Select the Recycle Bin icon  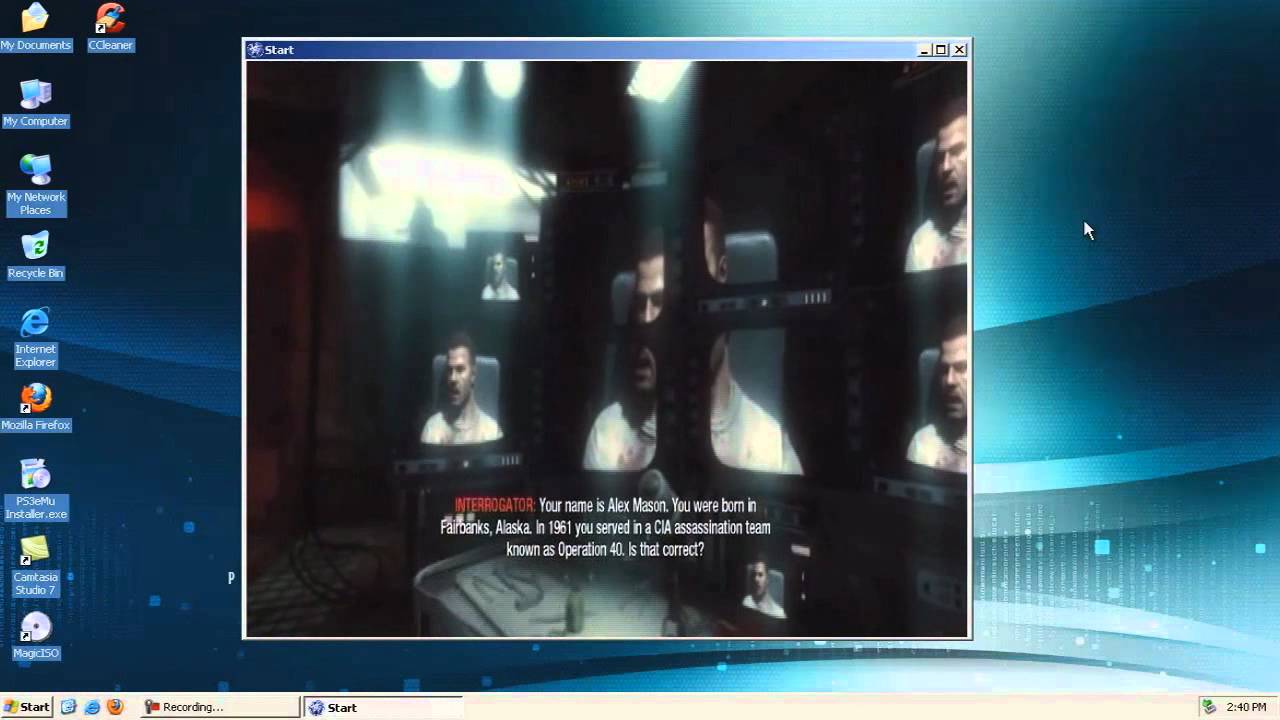pyautogui.click(x=35, y=255)
